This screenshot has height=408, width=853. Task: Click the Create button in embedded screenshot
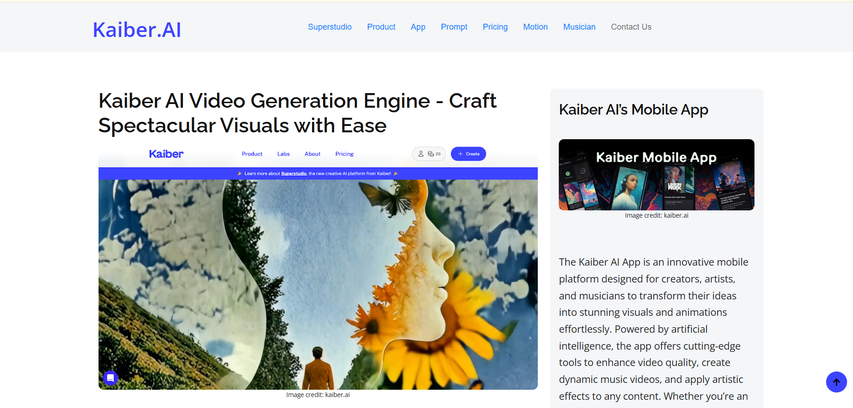coord(468,154)
